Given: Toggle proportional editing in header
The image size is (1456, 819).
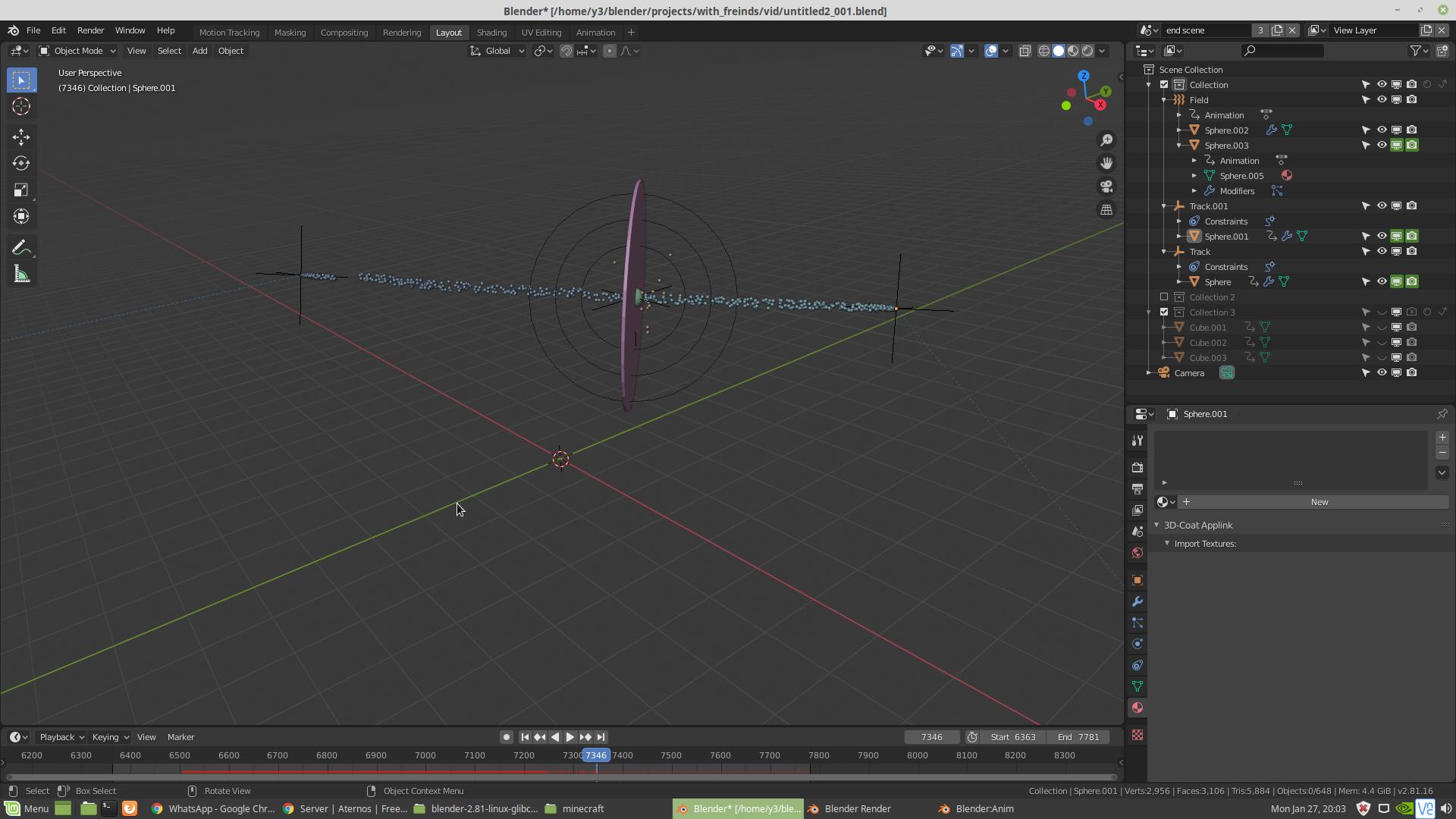Looking at the screenshot, I should click(610, 51).
